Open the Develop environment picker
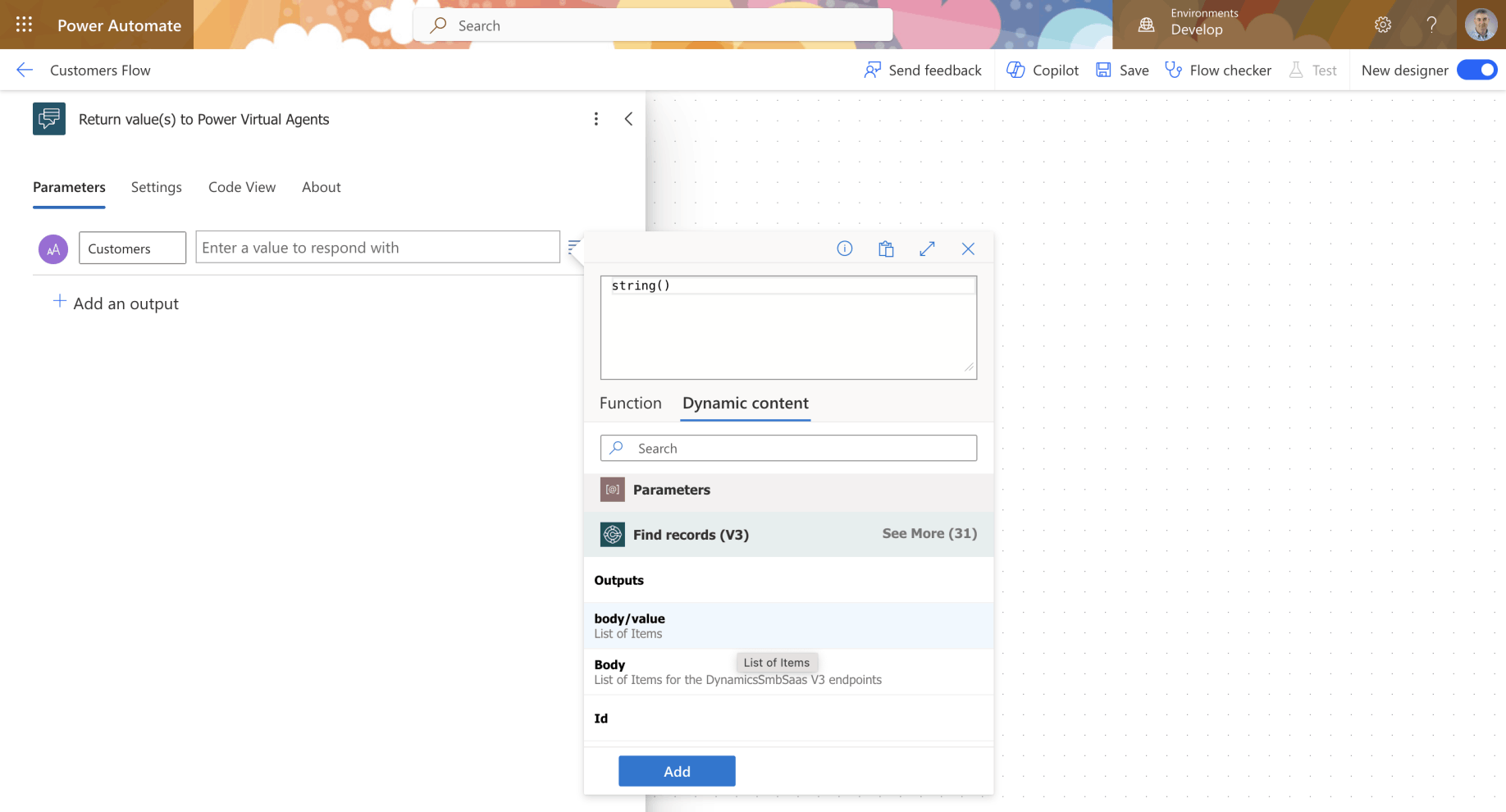The width and height of the screenshot is (1506, 812). [x=1197, y=30]
